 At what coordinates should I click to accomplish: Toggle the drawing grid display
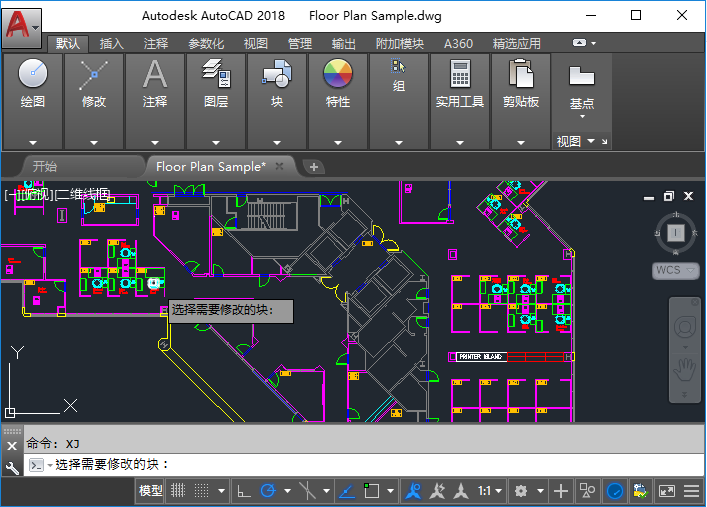[178, 490]
